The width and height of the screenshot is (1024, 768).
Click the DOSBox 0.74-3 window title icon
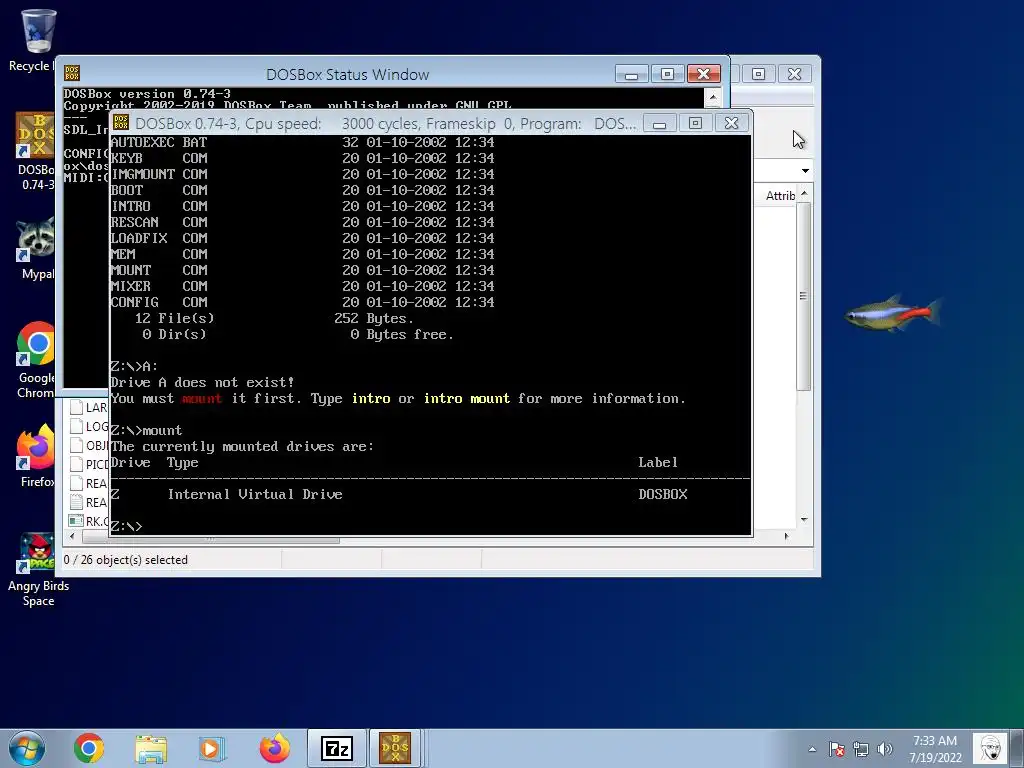[121, 122]
